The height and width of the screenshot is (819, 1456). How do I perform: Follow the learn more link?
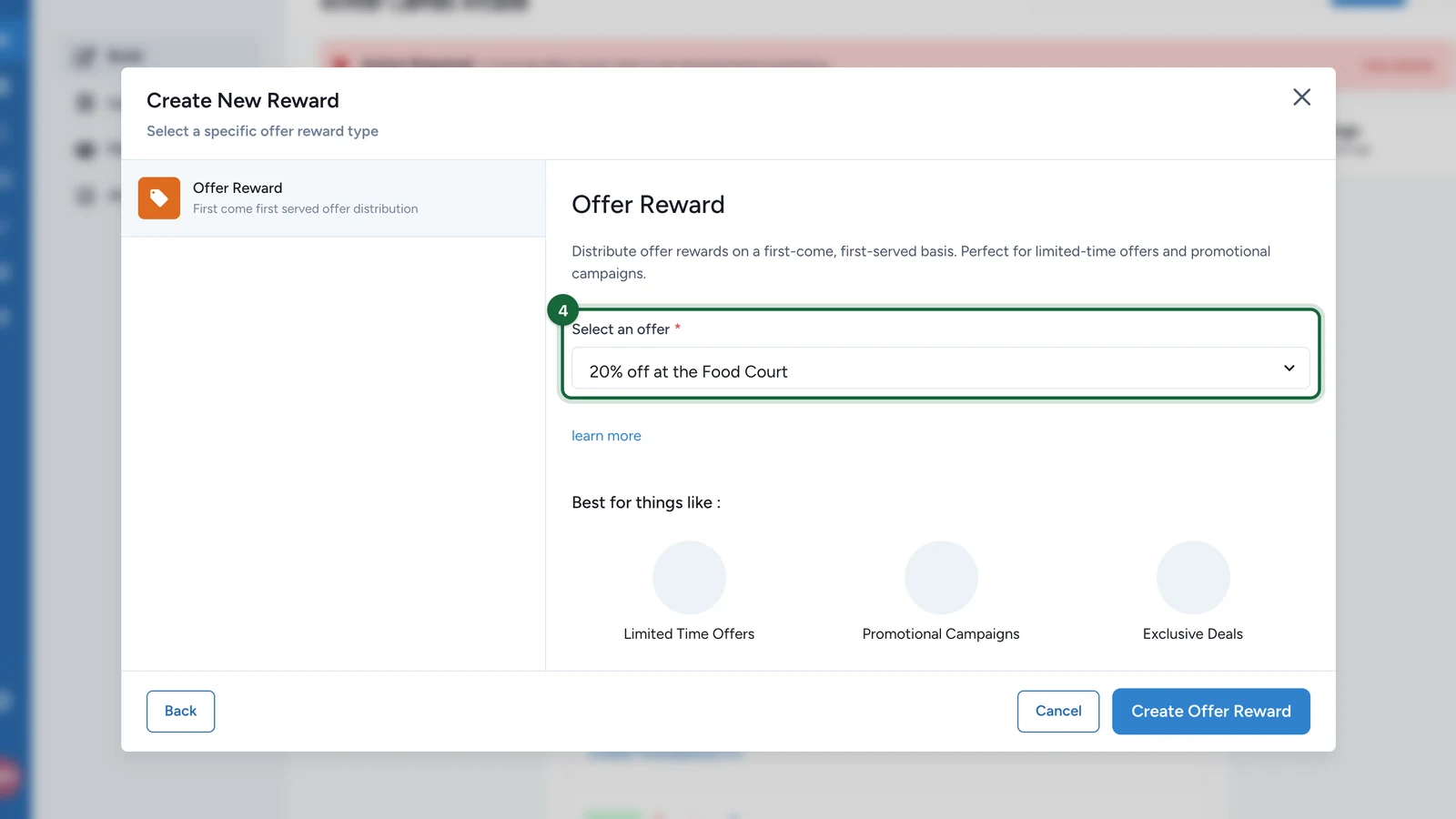tap(606, 436)
